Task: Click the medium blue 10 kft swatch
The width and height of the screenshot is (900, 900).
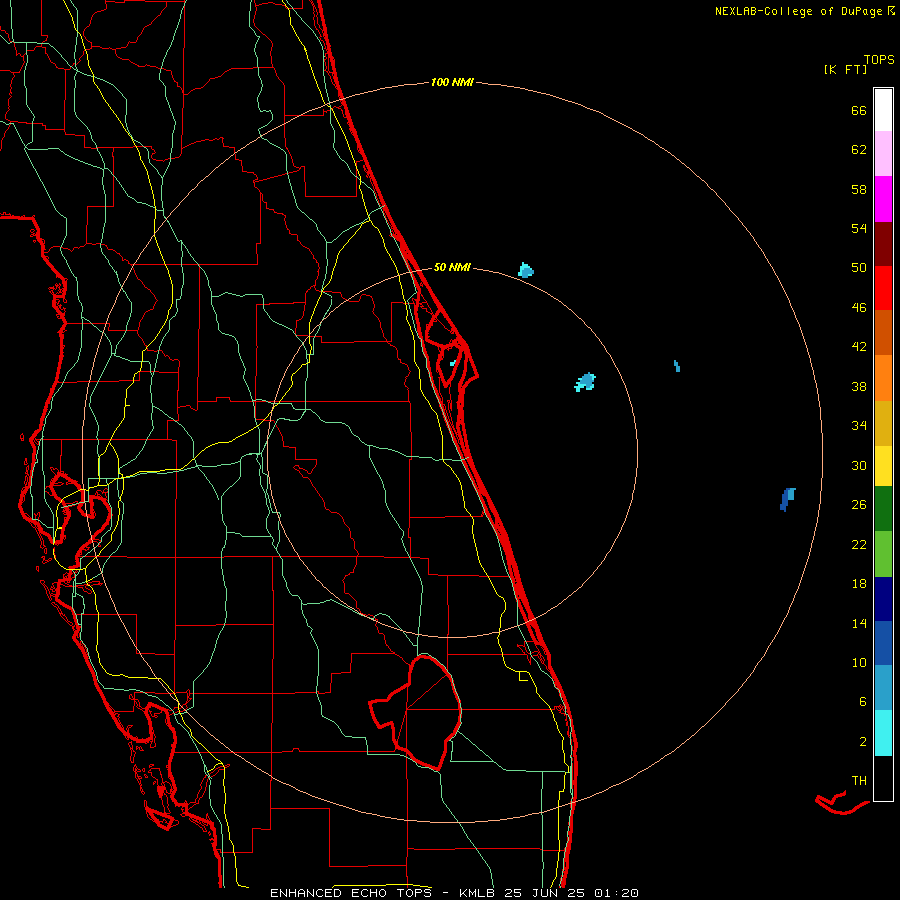Action: click(x=883, y=643)
